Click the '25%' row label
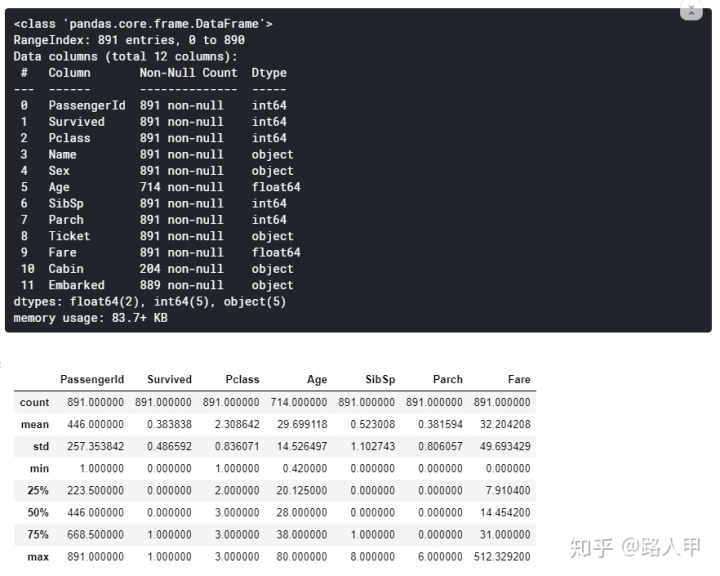This screenshot has width=720, height=576. point(38,491)
